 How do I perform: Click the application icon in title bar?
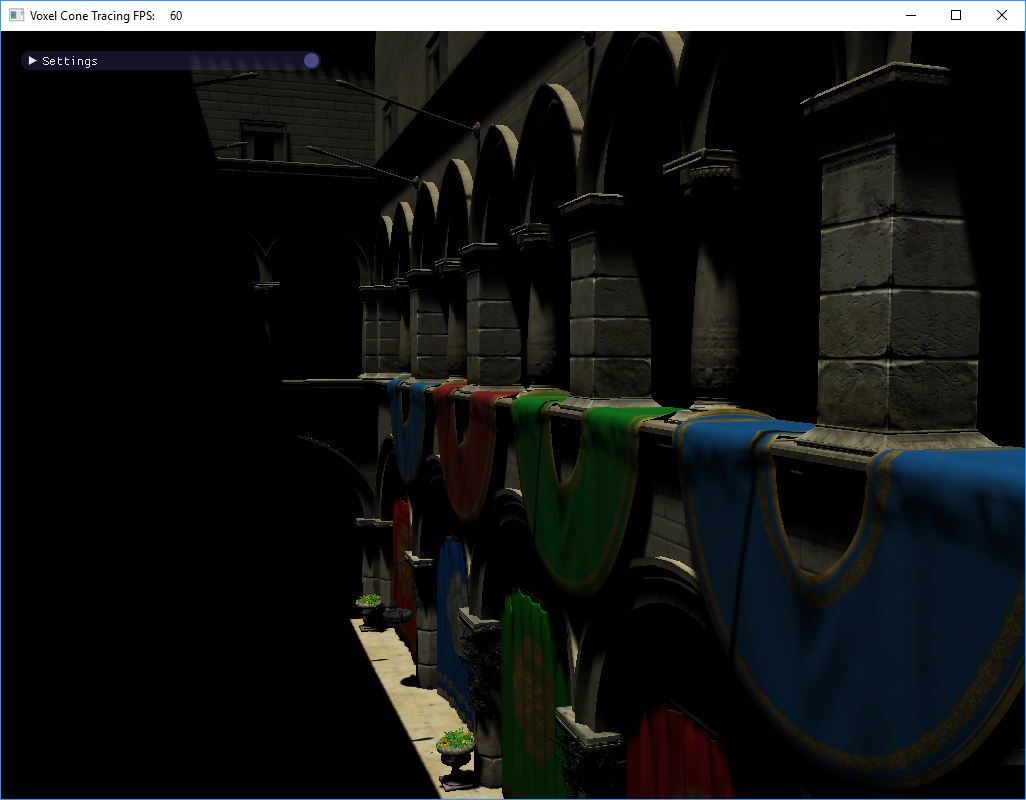16,15
